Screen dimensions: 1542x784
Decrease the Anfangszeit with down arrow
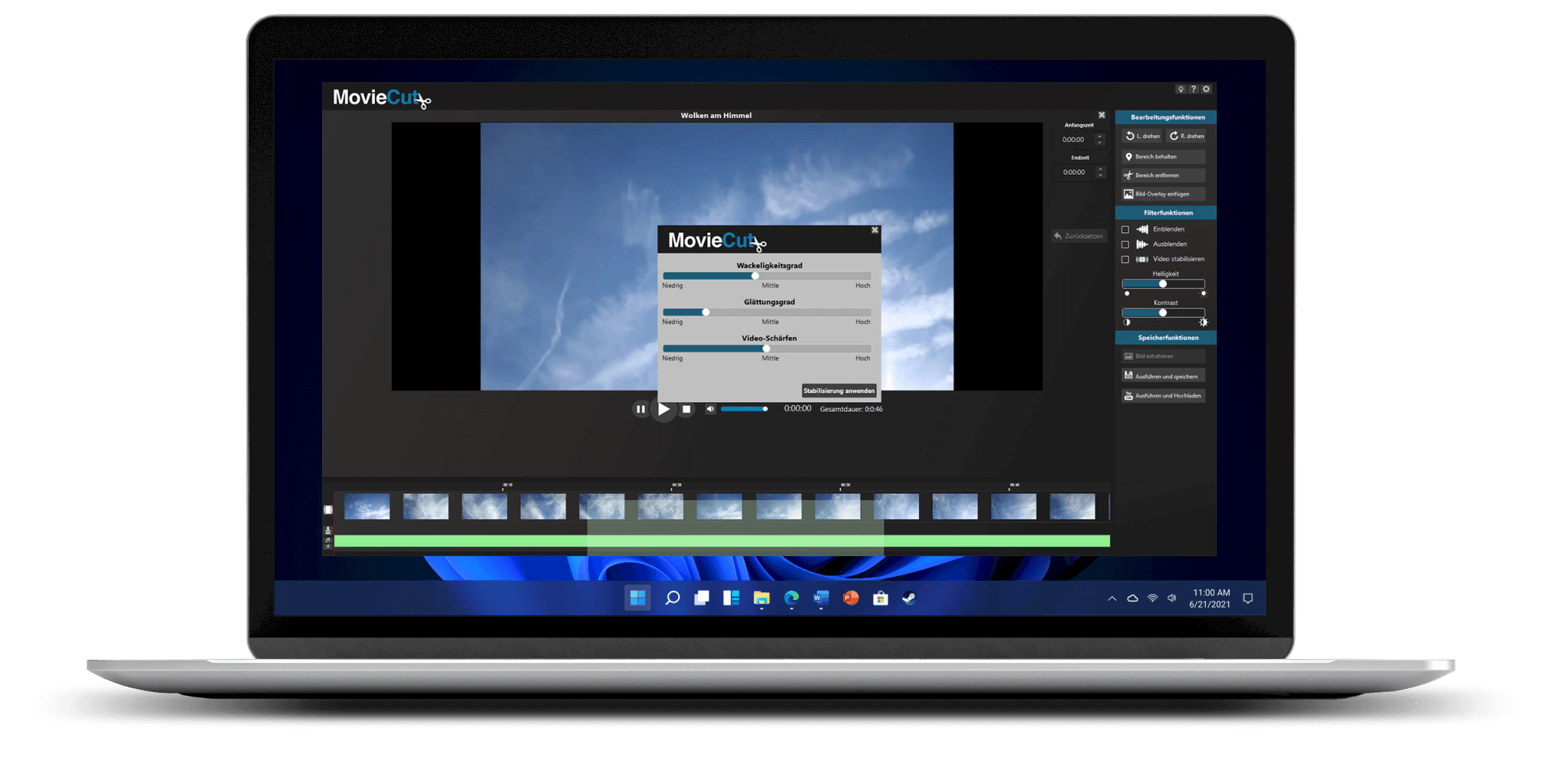pos(1100,143)
